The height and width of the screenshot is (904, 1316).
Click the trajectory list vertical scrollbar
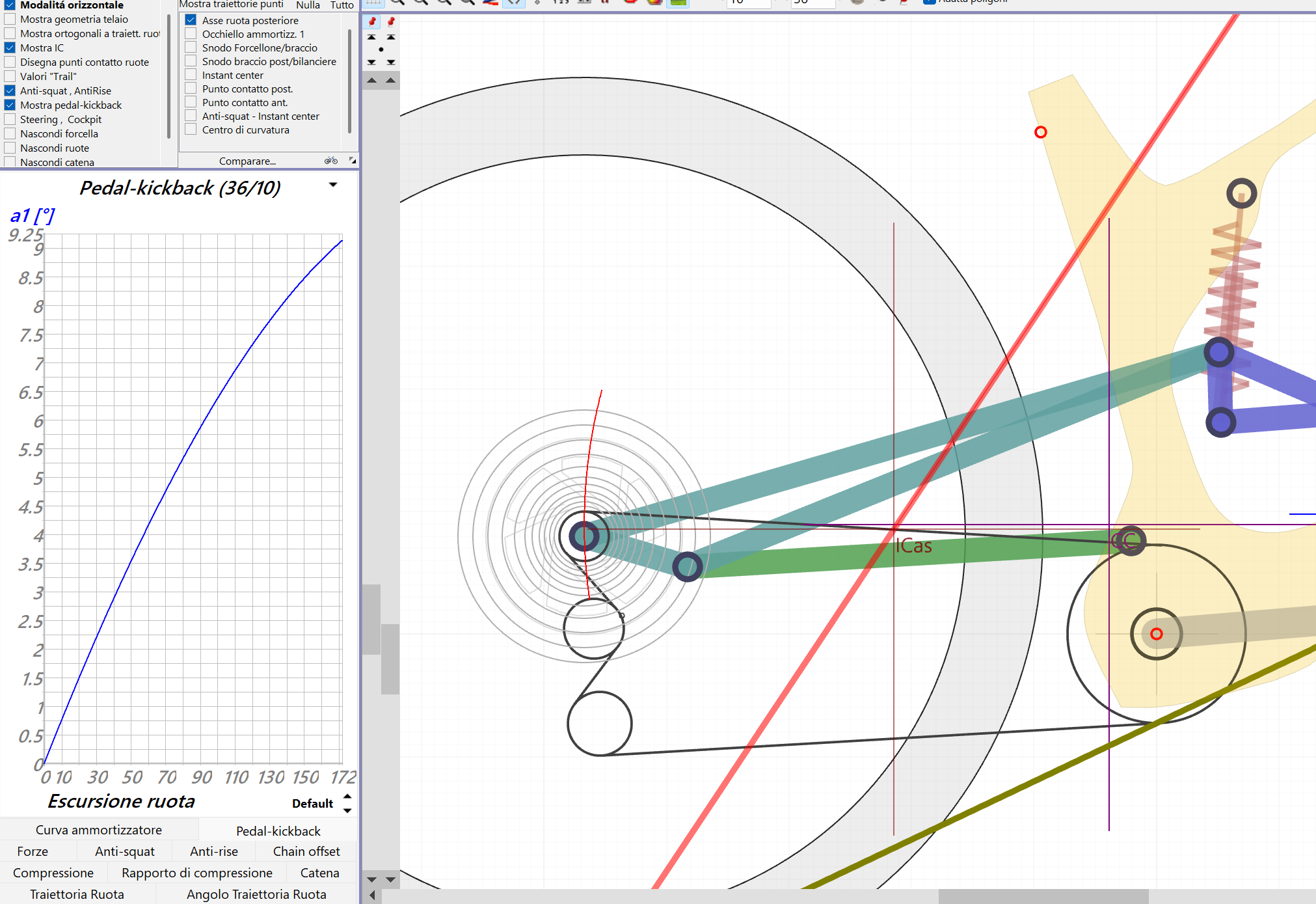(349, 80)
